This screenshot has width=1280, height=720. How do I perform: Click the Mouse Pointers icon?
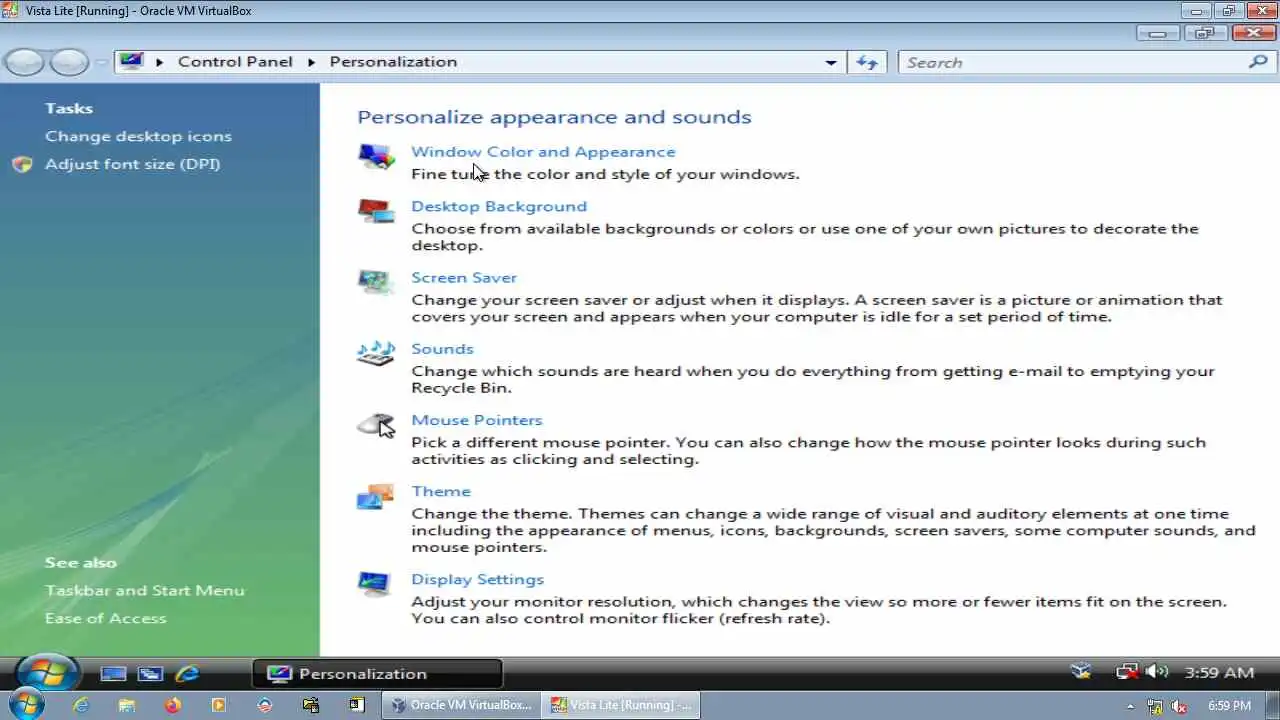tap(376, 425)
